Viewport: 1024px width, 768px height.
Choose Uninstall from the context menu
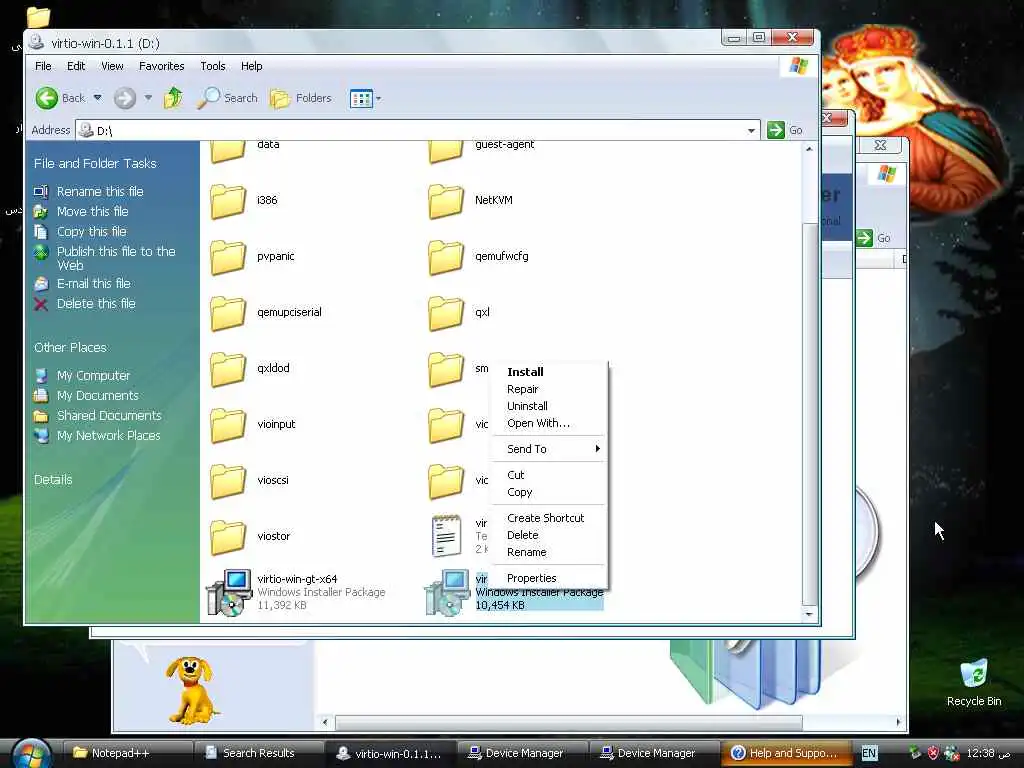pyautogui.click(x=549, y=406)
